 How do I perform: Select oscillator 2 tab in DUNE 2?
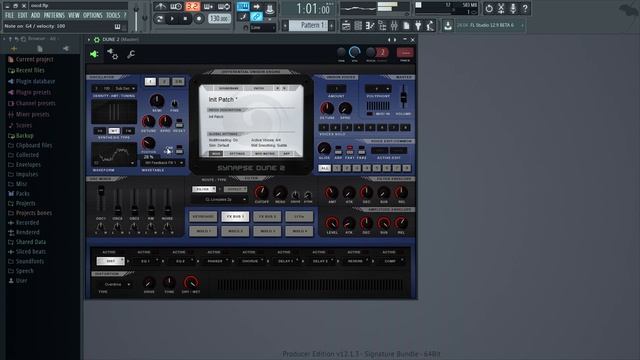(164, 82)
